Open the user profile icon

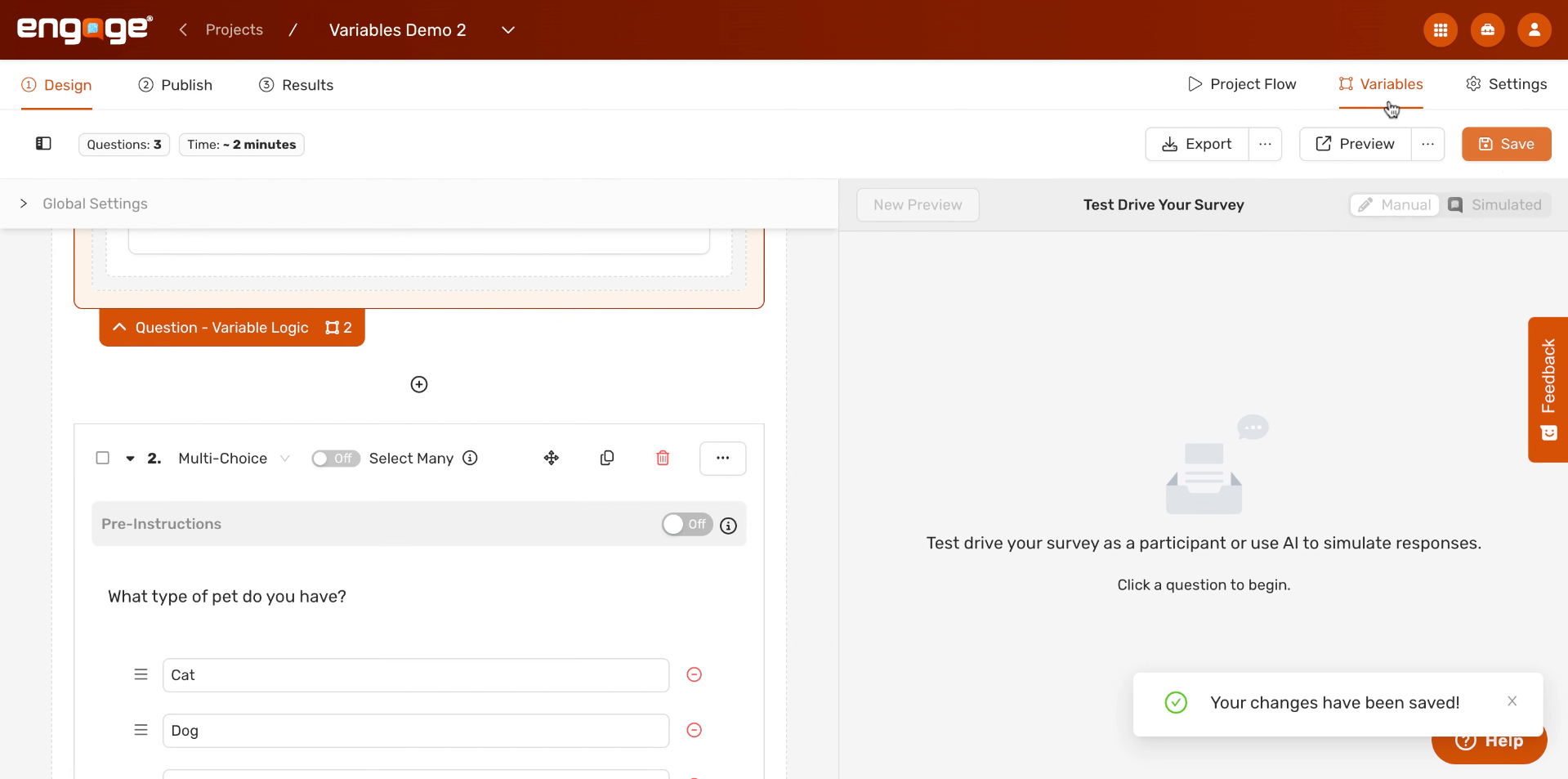1534,30
